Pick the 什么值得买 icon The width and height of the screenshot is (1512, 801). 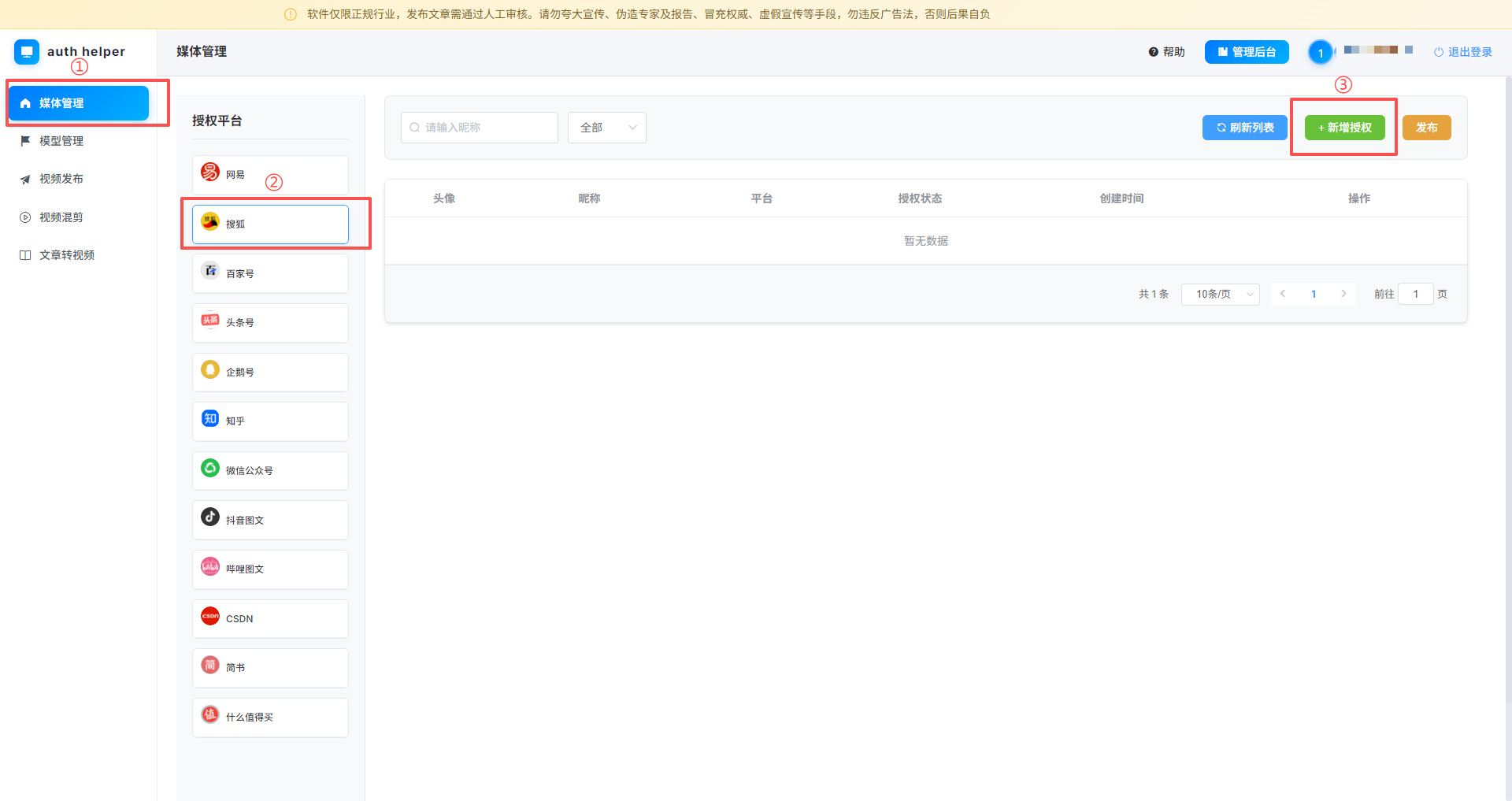pos(210,714)
